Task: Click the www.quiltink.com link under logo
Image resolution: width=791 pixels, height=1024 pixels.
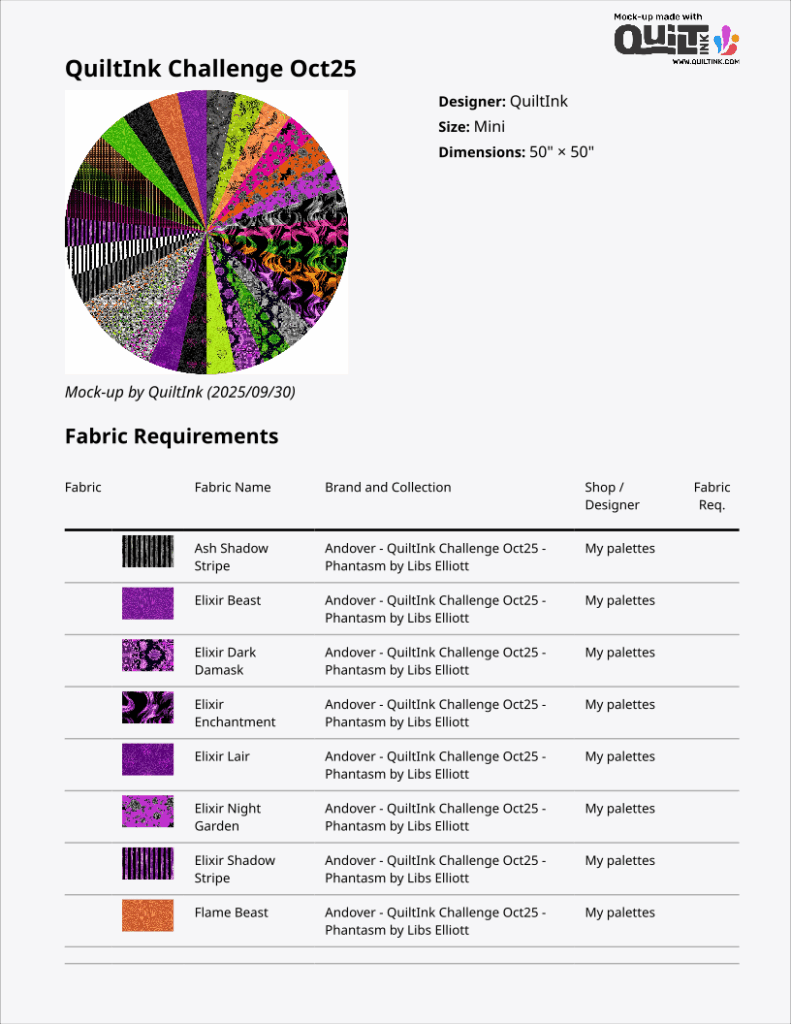Action: (x=705, y=62)
